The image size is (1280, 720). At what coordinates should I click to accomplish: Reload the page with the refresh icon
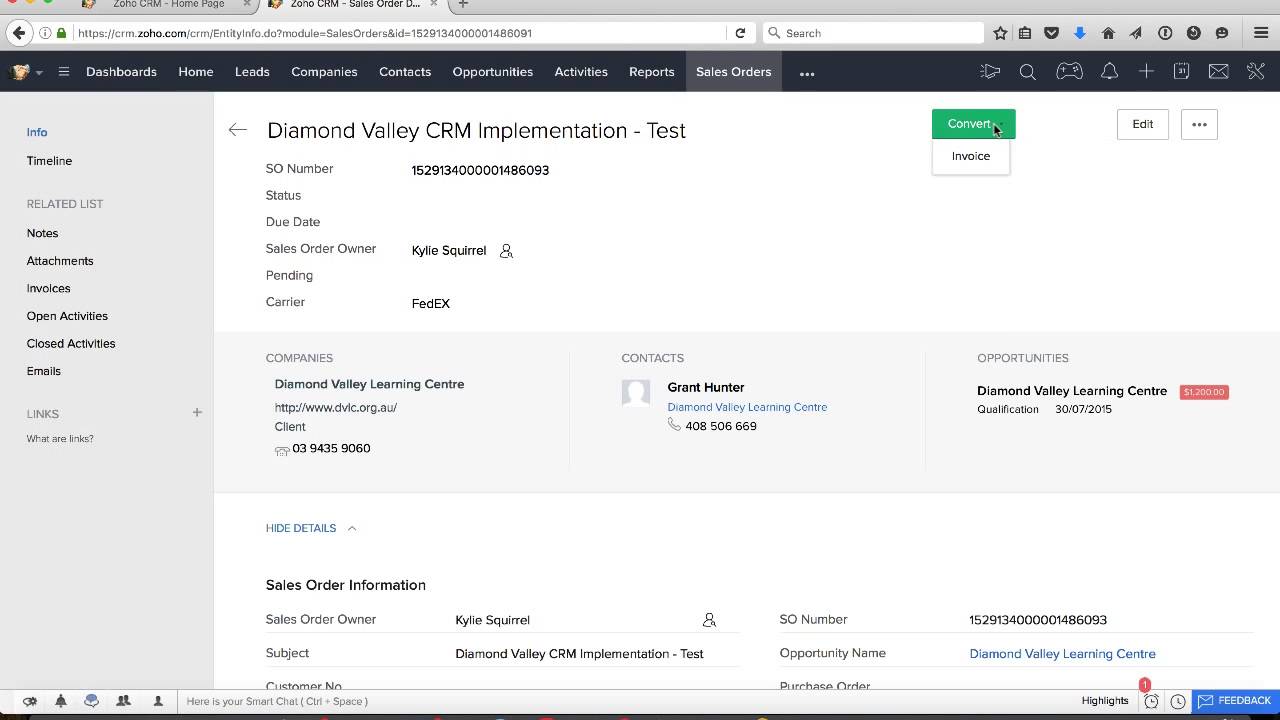[740, 33]
